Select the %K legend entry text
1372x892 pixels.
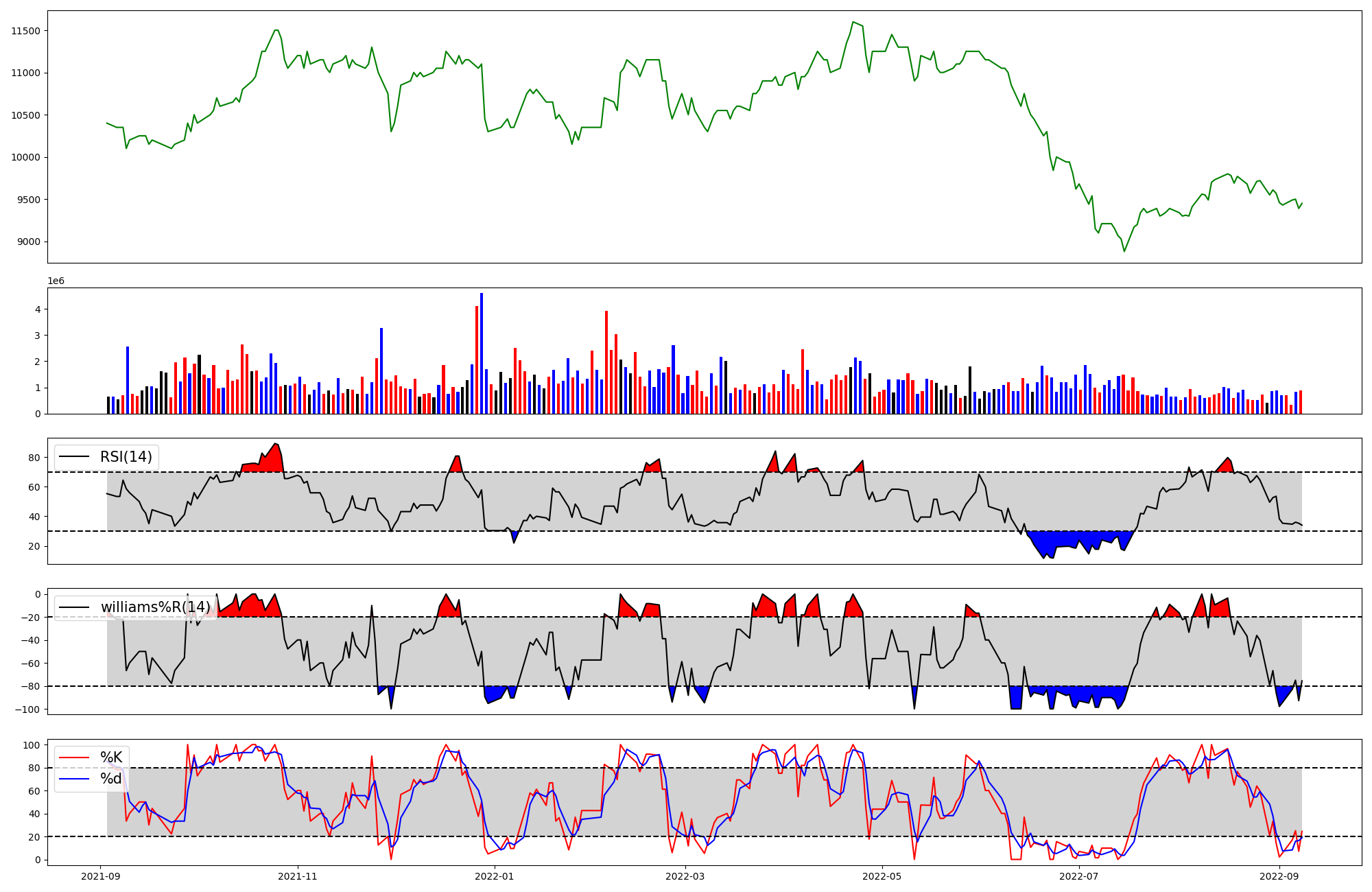[111, 758]
